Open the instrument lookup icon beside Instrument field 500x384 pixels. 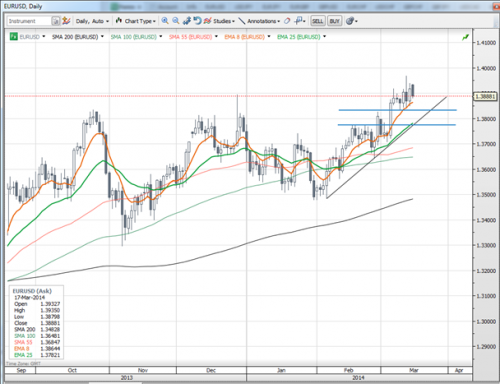(x=56, y=21)
